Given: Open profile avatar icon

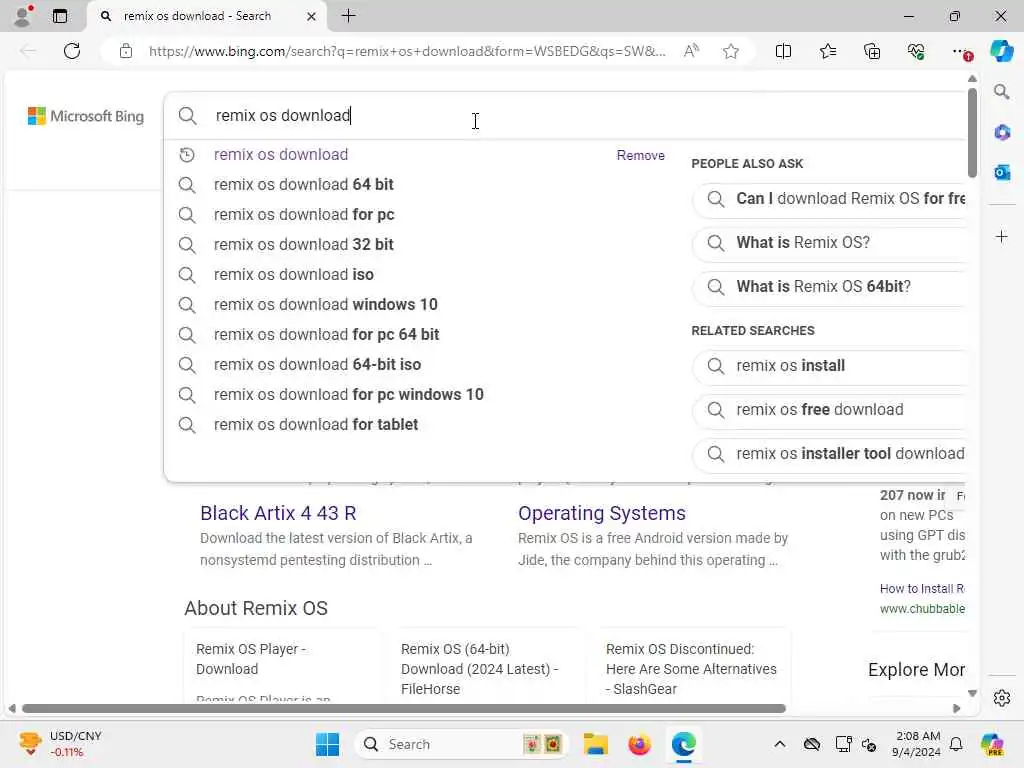Looking at the screenshot, I should click(x=22, y=16).
